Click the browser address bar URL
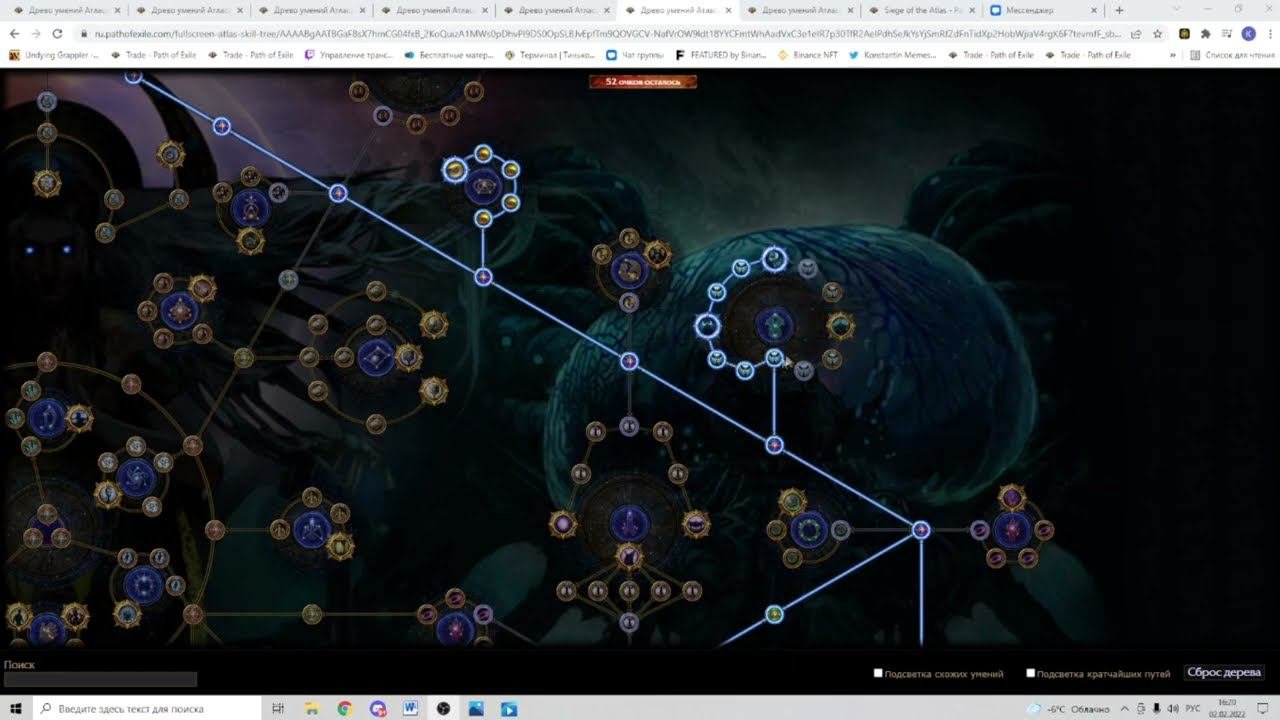 click(x=606, y=33)
